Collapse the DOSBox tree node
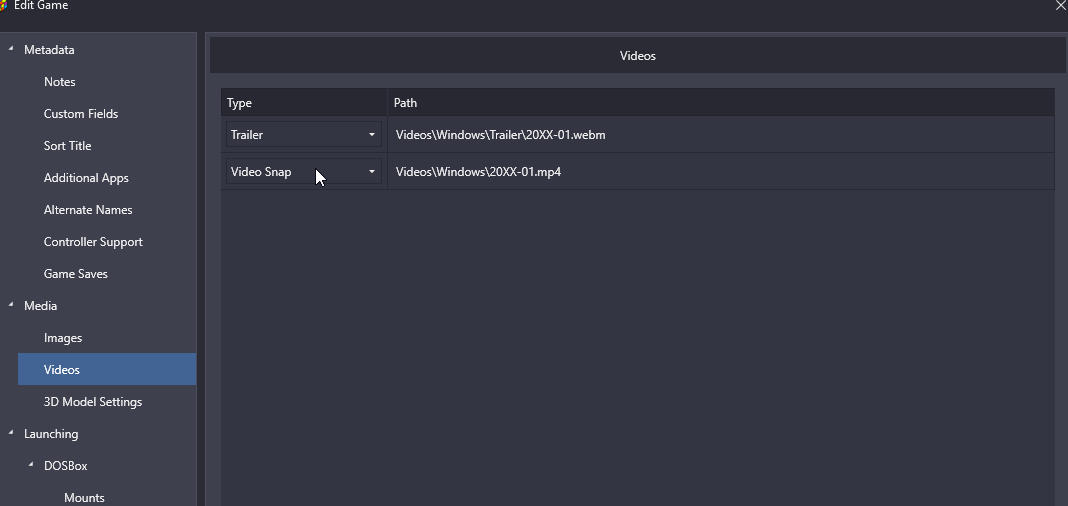1068x506 pixels. [x=32, y=466]
